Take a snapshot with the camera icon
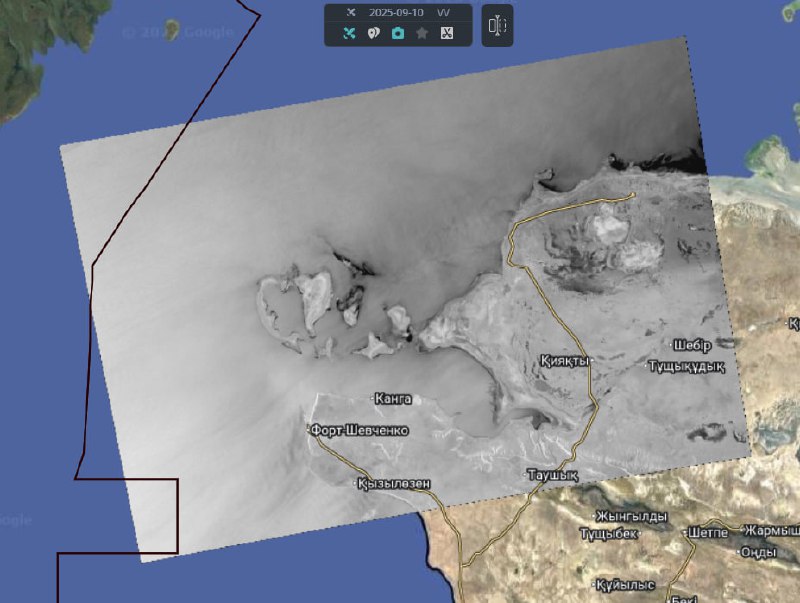 pos(397,33)
